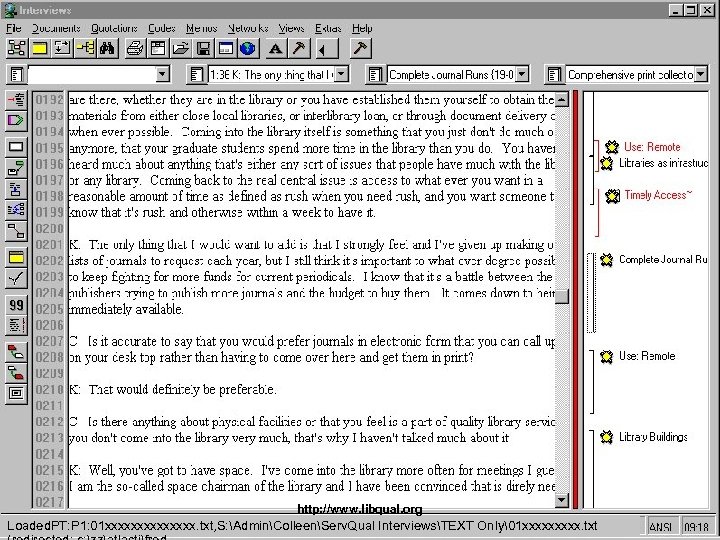Viewport: 720px width, 540px height.
Task: Click the bottom framed box icon in left toolbar
Action: [17, 394]
